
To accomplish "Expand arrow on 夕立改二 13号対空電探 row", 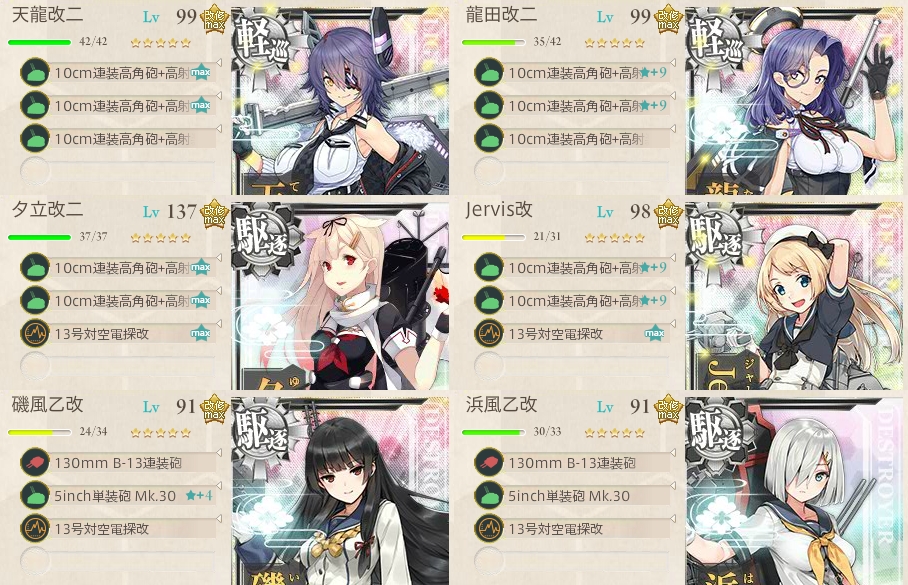I will (x=219, y=323).
